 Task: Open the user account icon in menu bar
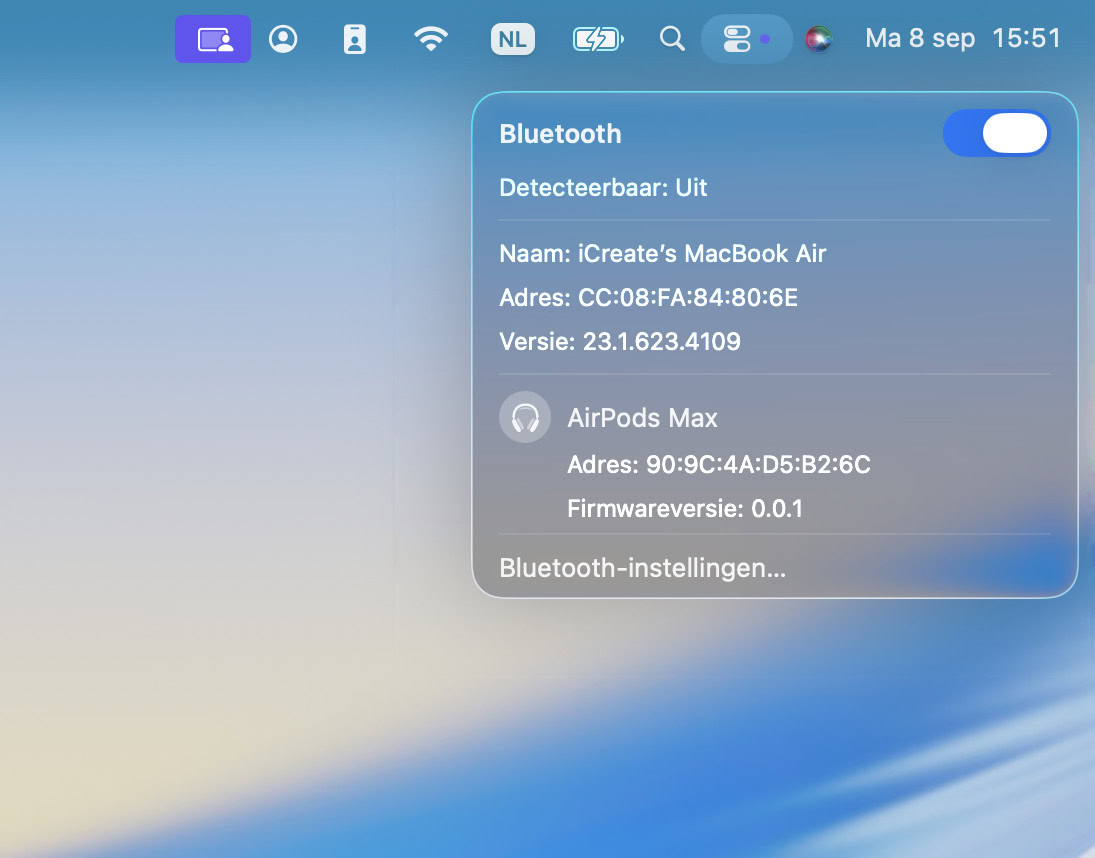[x=284, y=40]
